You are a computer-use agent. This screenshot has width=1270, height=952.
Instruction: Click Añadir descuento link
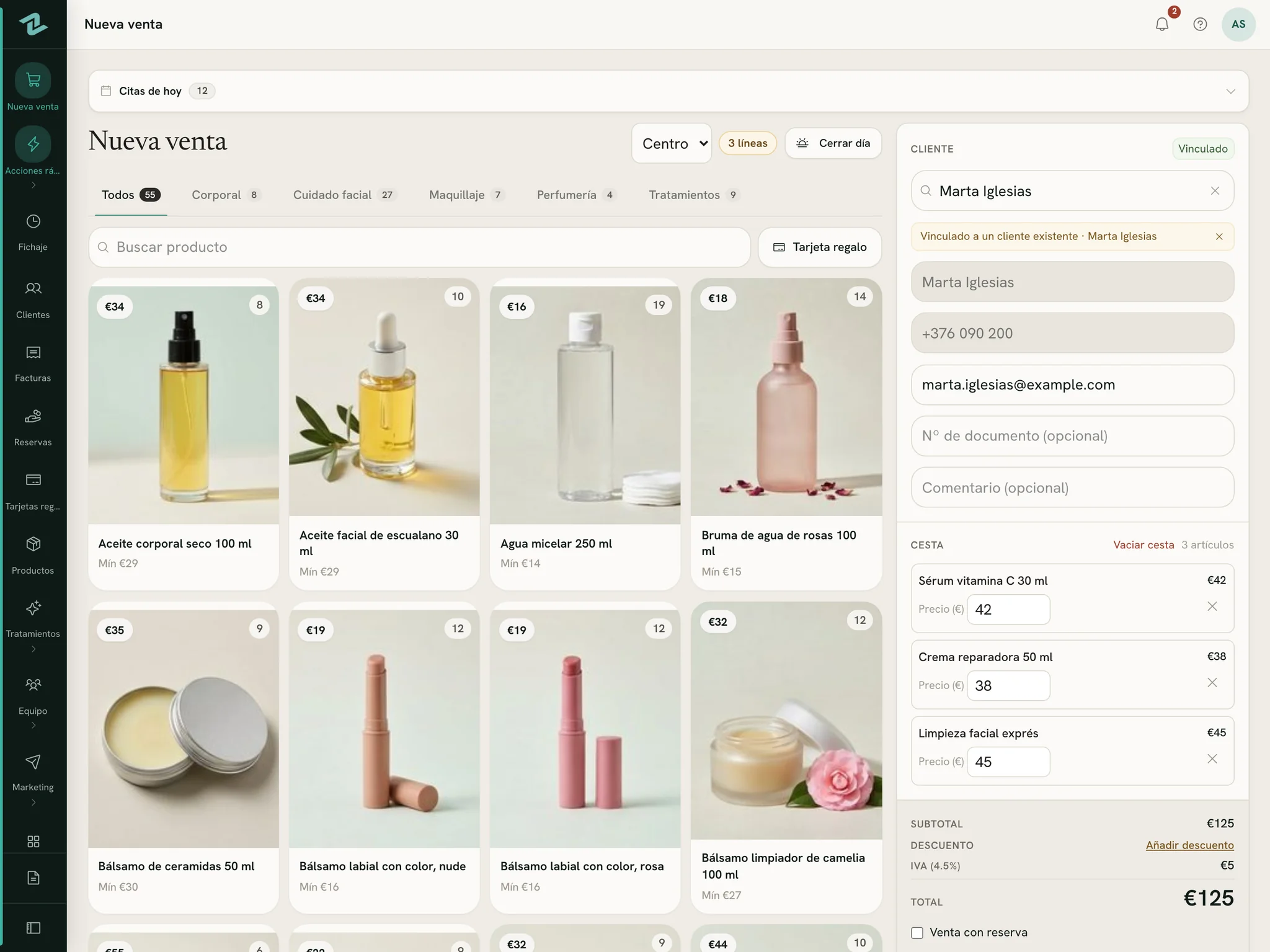pos(1189,845)
